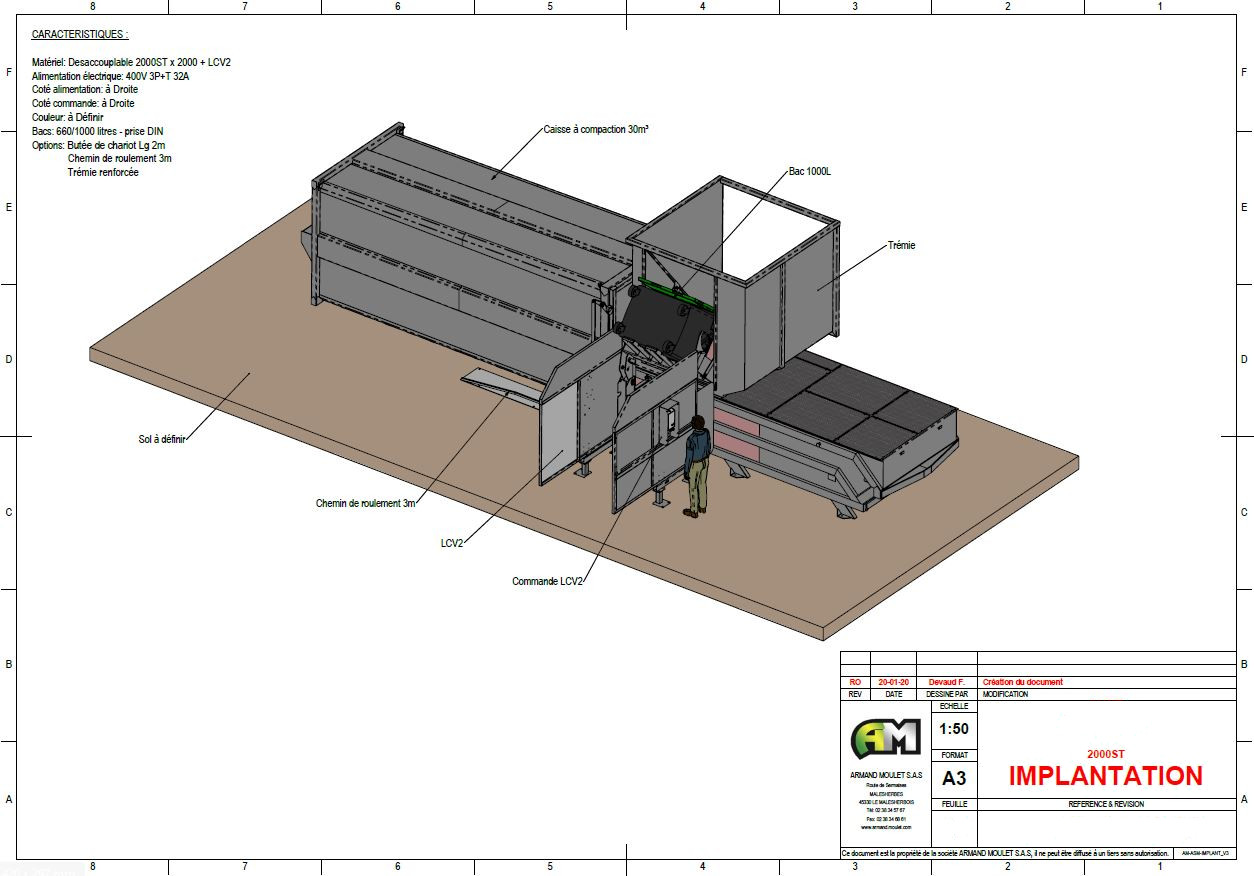Click the A3 format cell
The image size is (1254, 876).
954,778
